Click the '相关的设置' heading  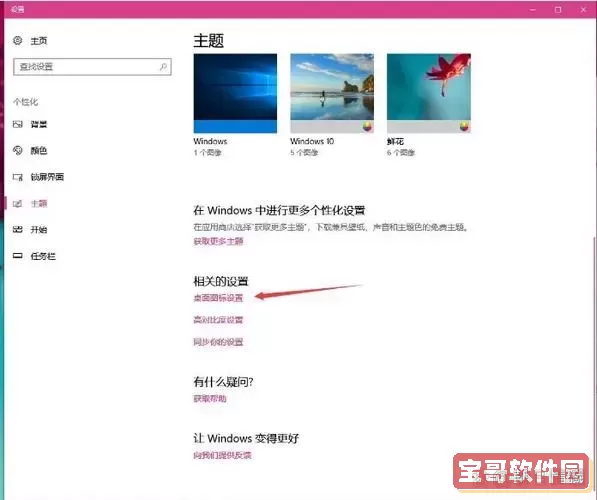coord(221,281)
